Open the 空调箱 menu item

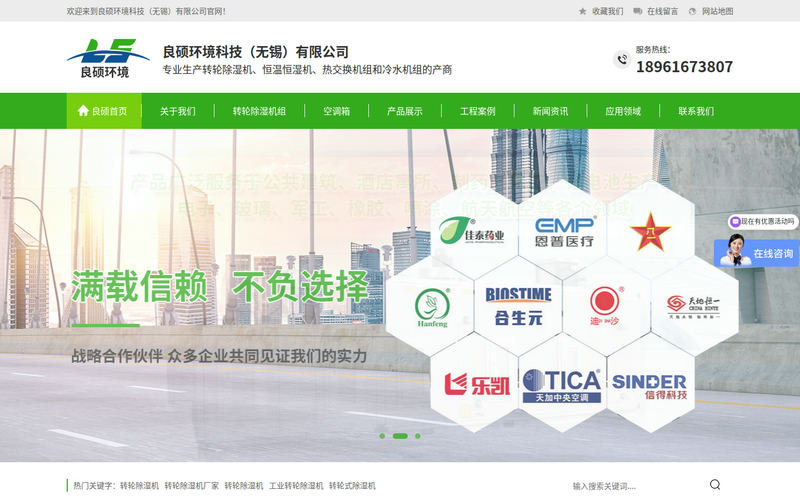[x=336, y=111]
